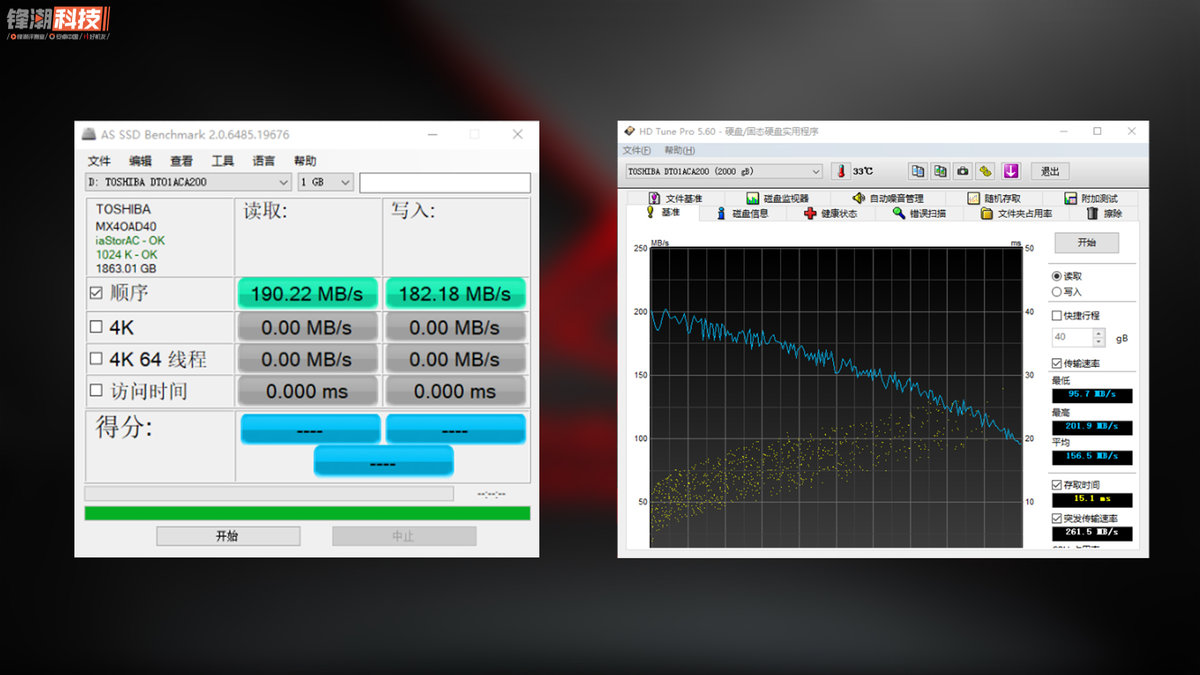
Task: Select the 写入 radio button
Action: [1057, 292]
